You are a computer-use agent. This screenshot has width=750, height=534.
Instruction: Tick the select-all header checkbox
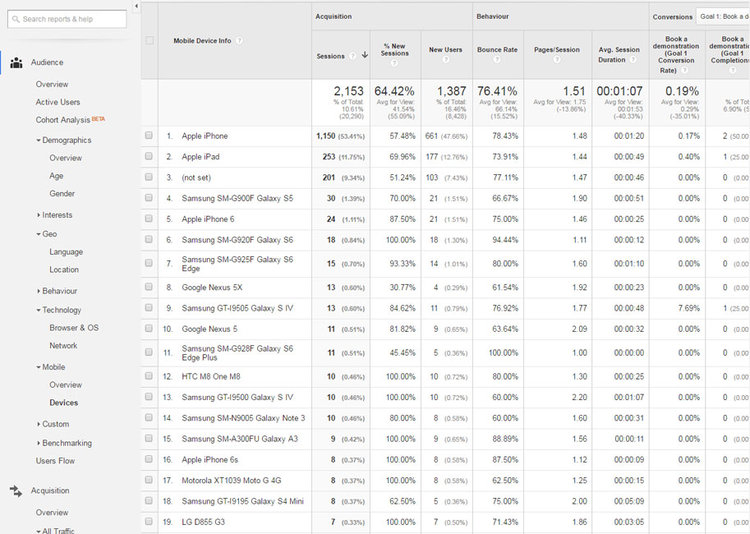[x=149, y=41]
